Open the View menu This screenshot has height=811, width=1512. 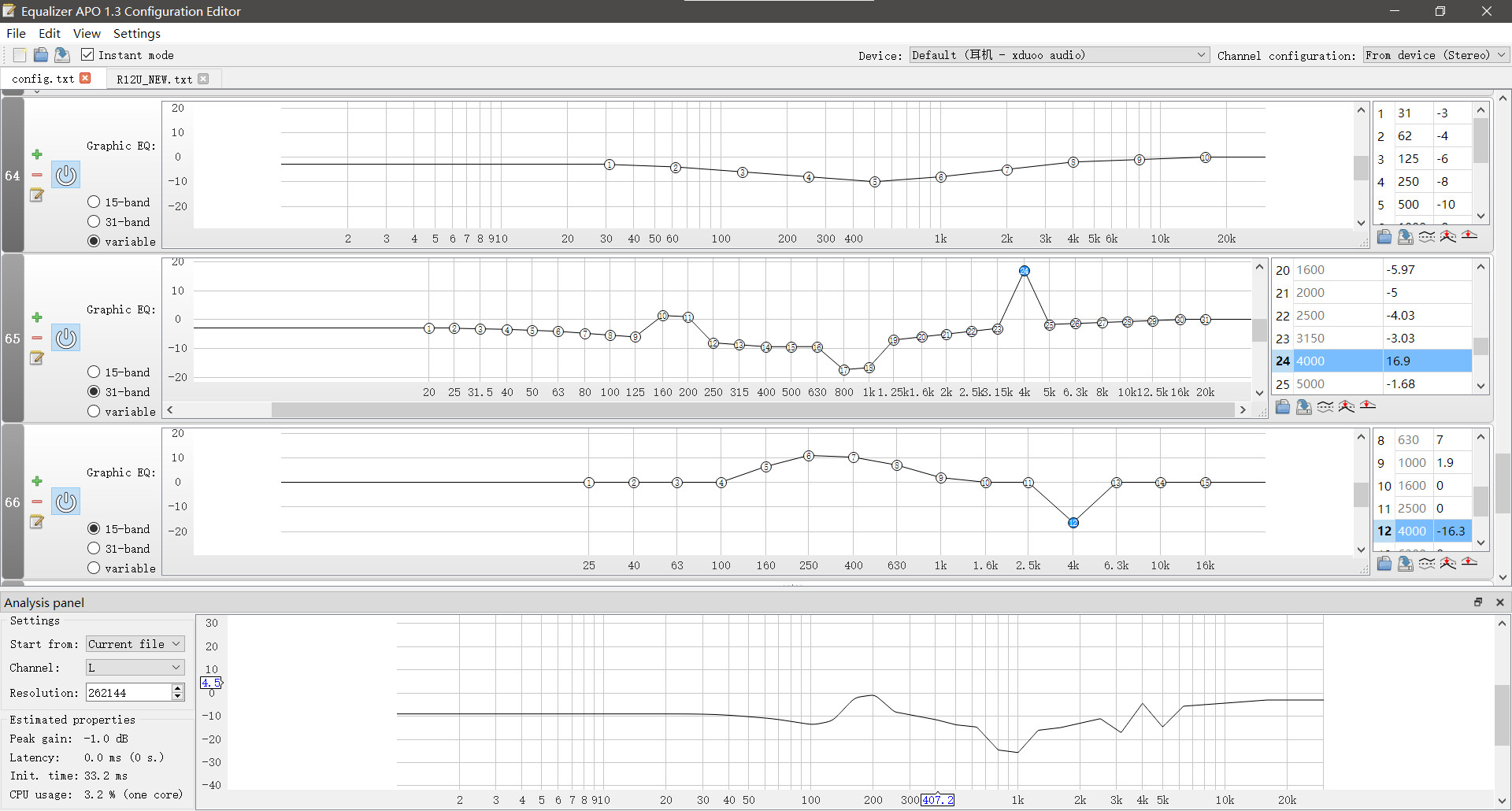click(x=87, y=33)
